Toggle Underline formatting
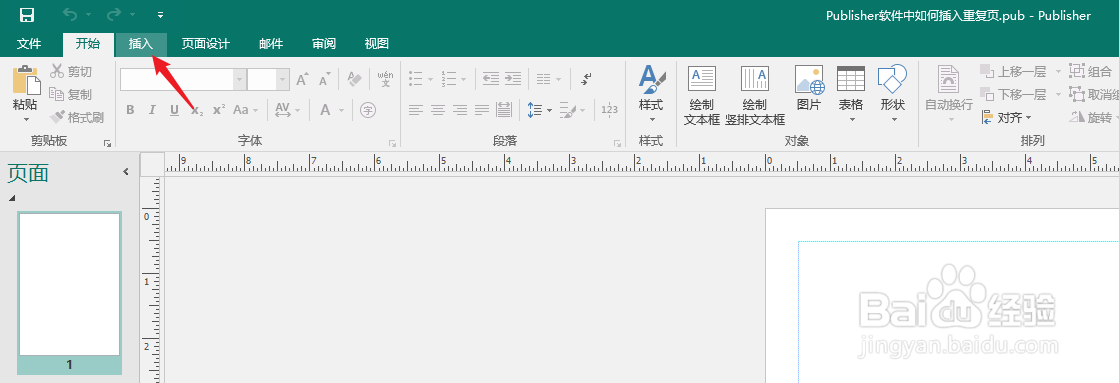The width and height of the screenshot is (1119, 383). (174, 110)
